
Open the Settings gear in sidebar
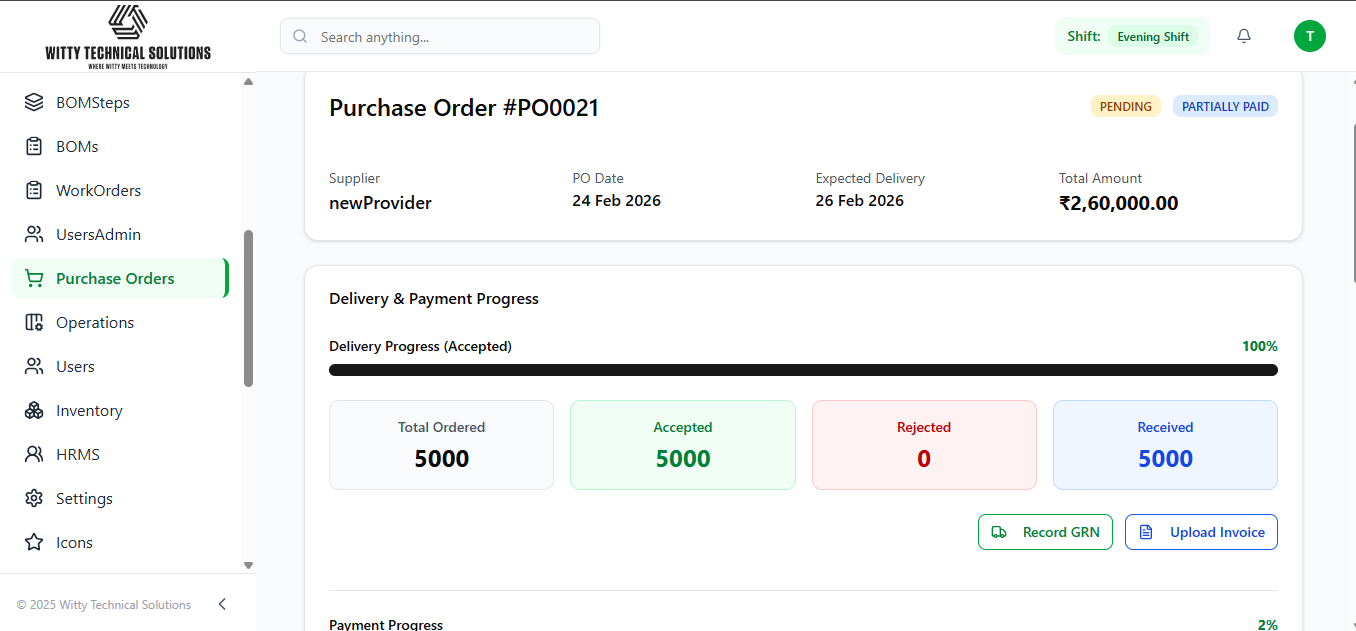pyautogui.click(x=34, y=498)
